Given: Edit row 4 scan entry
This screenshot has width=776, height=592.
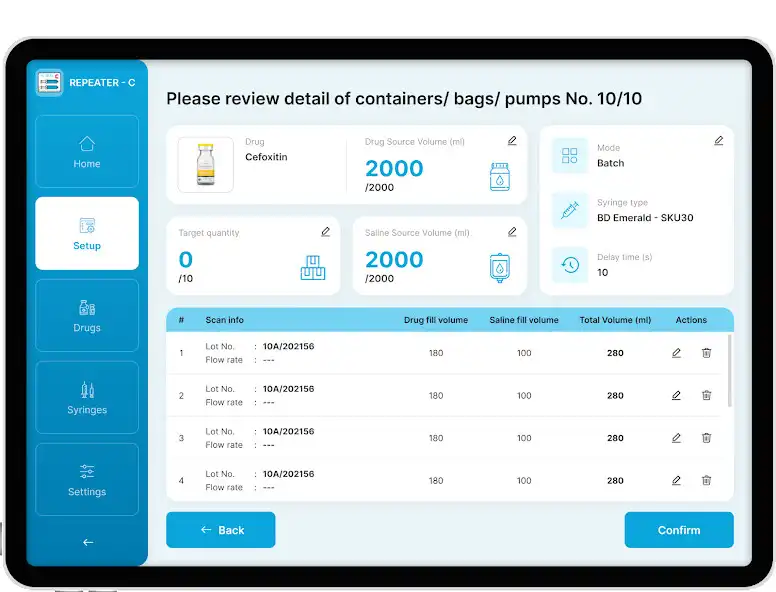Looking at the screenshot, I should coord(676,481).
